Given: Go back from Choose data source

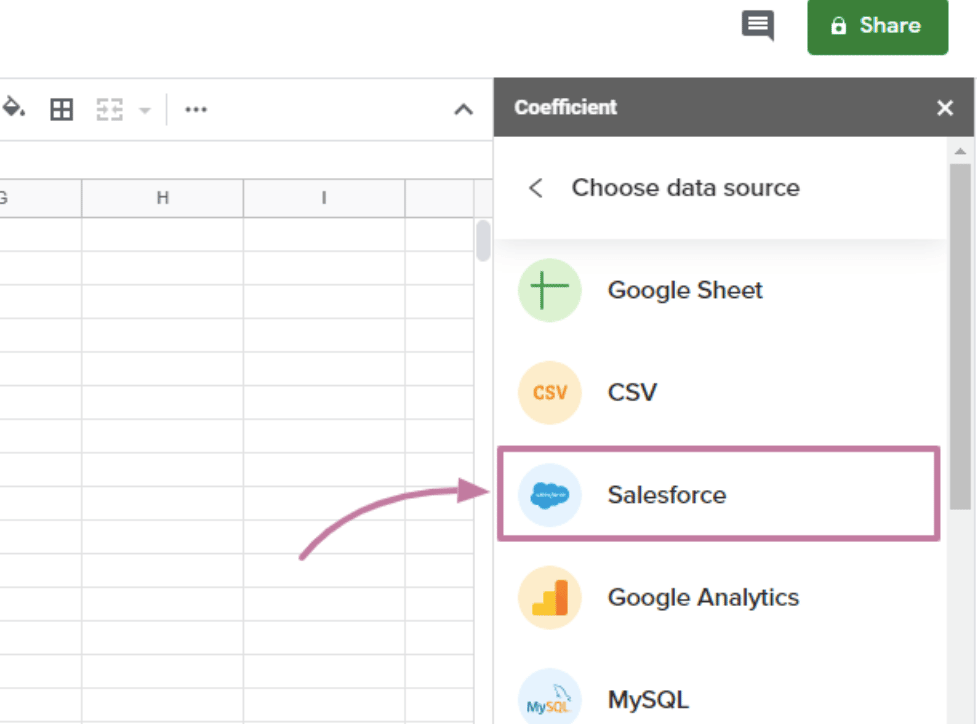Looking at the screenshot, I should pos(536,188).
